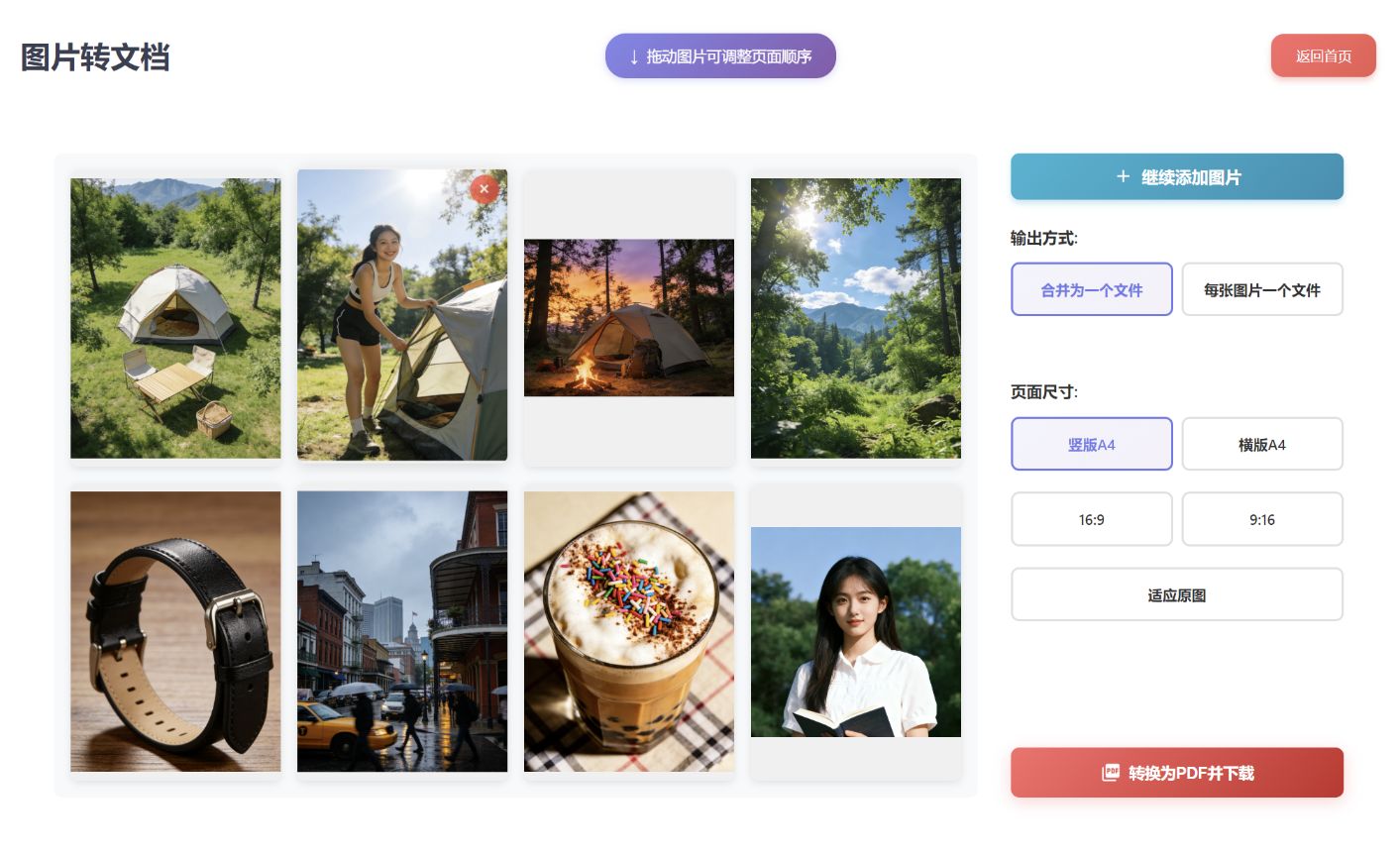Viewport: 1400px width, 855px height.
Task: Select 每张图片一个文件 output option
Action: tap(1262, 289)
